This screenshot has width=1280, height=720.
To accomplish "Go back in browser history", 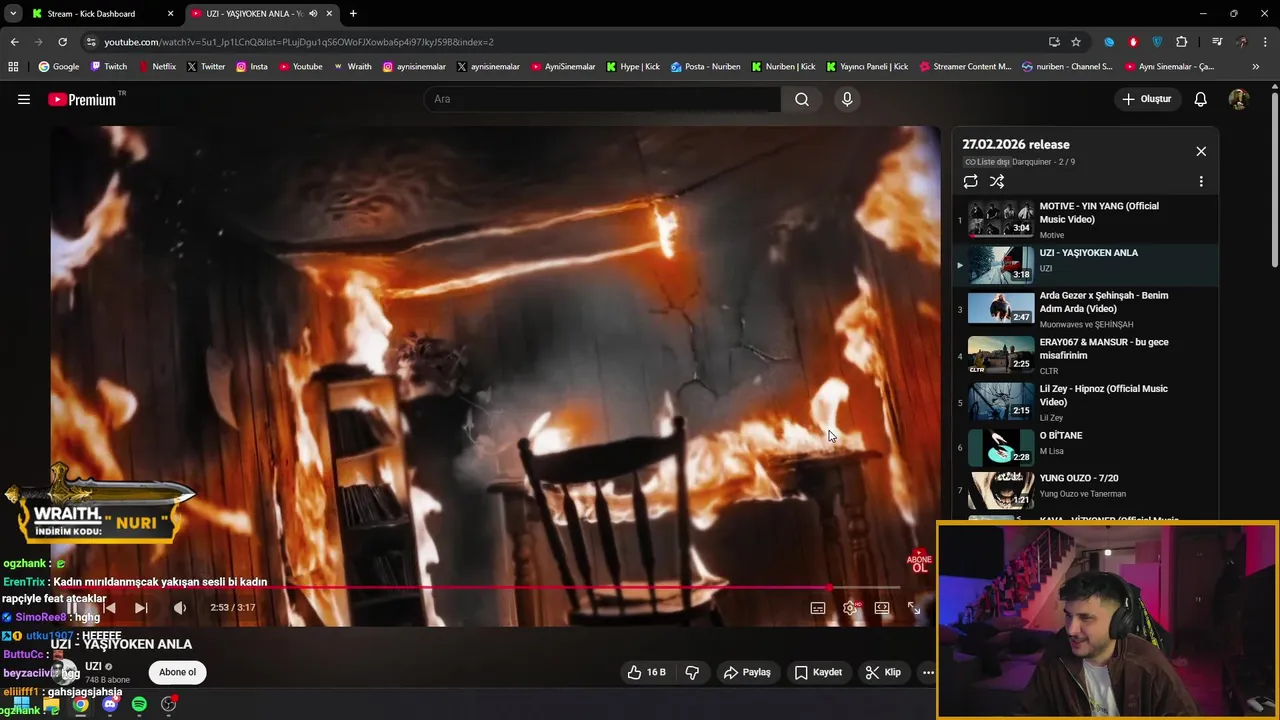I will tap(14, 42).
